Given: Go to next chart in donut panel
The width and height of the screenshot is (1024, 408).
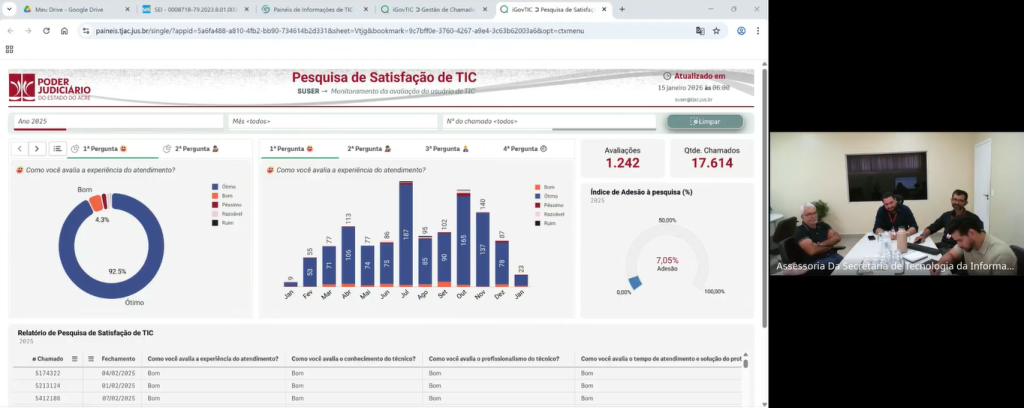Looking at the screenshot, I should click(x=37, y=149).
